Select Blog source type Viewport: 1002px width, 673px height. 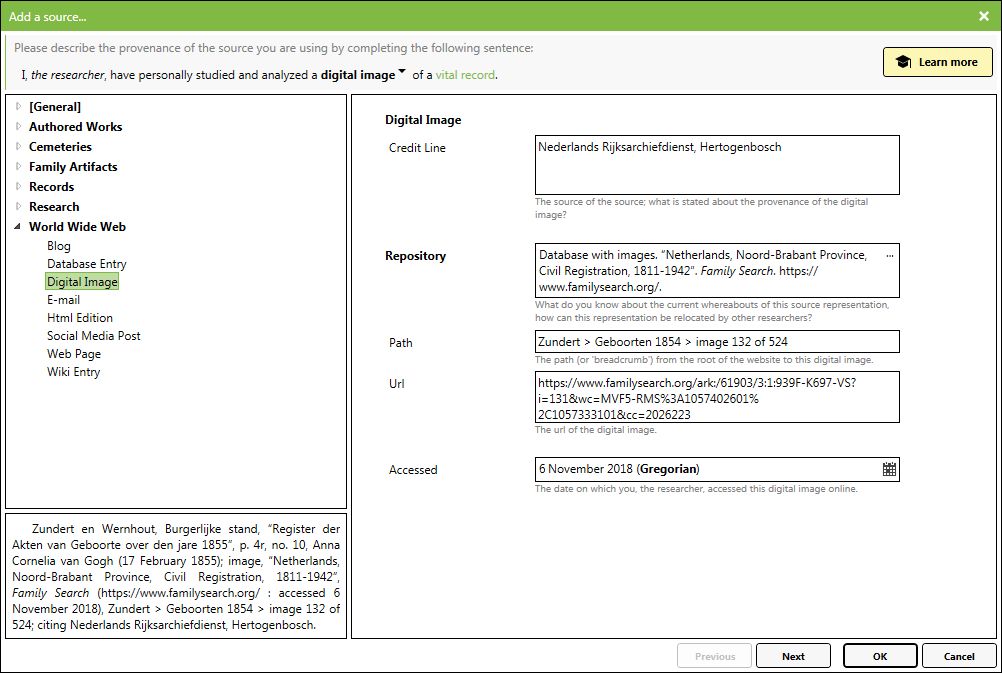click(x=59, y=246)
